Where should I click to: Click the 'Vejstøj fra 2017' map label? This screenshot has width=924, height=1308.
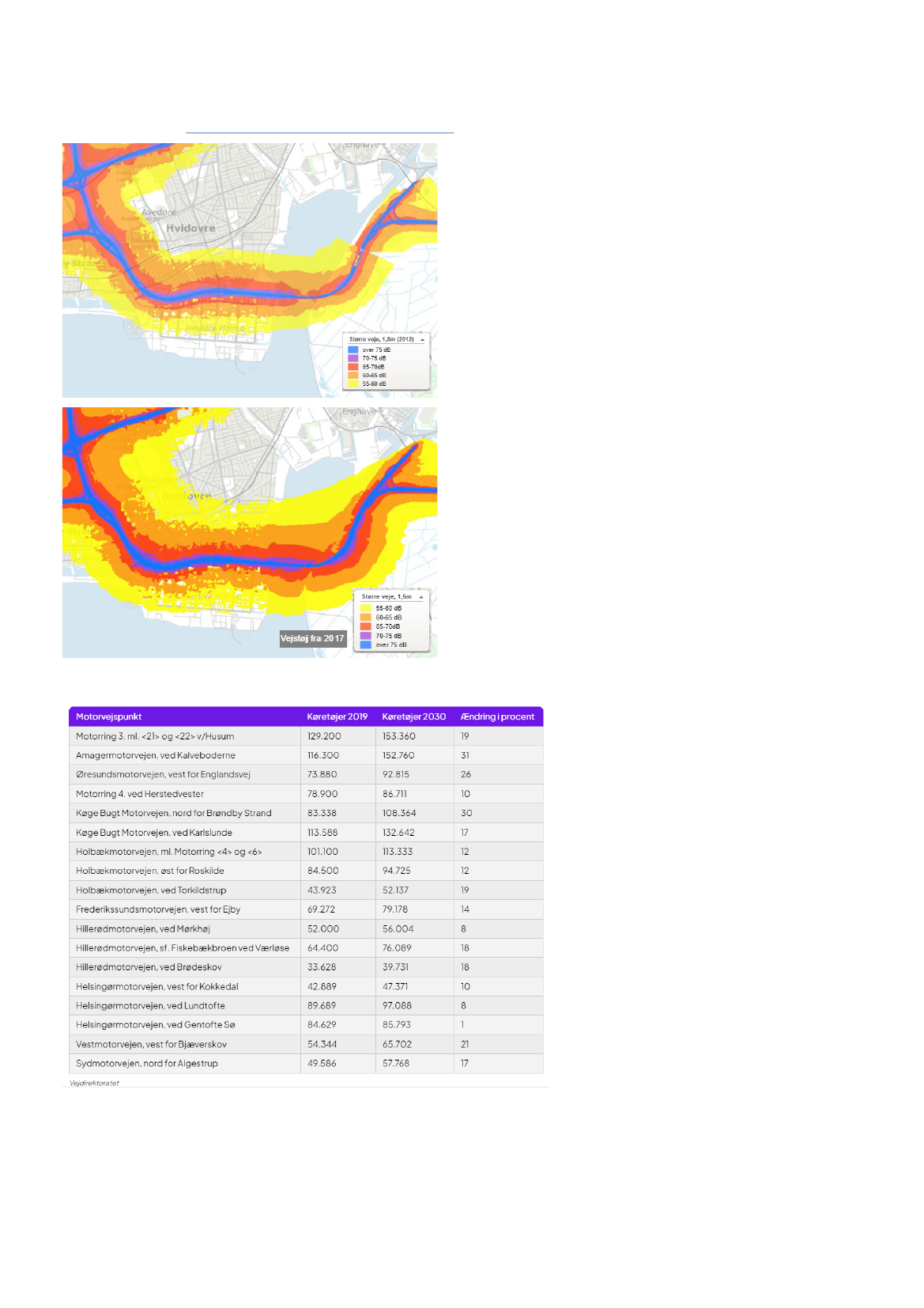pos(313,638)
